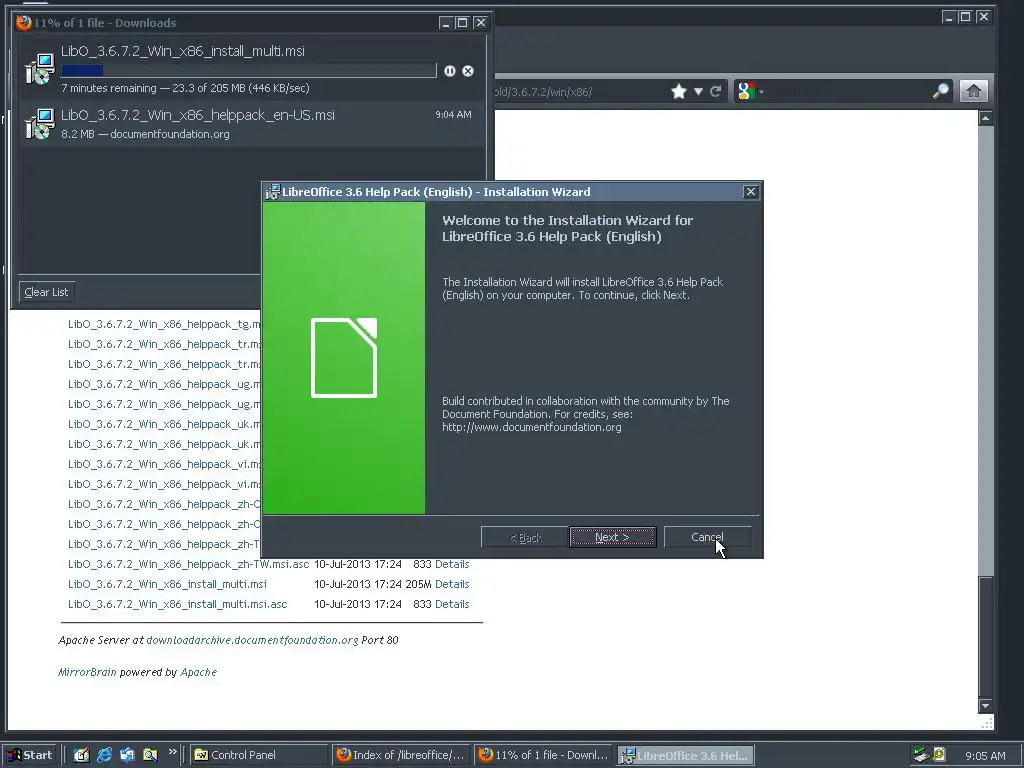
Task: Click the magnifier Quick Launch icon in taskbar
Action: [150, 755]
